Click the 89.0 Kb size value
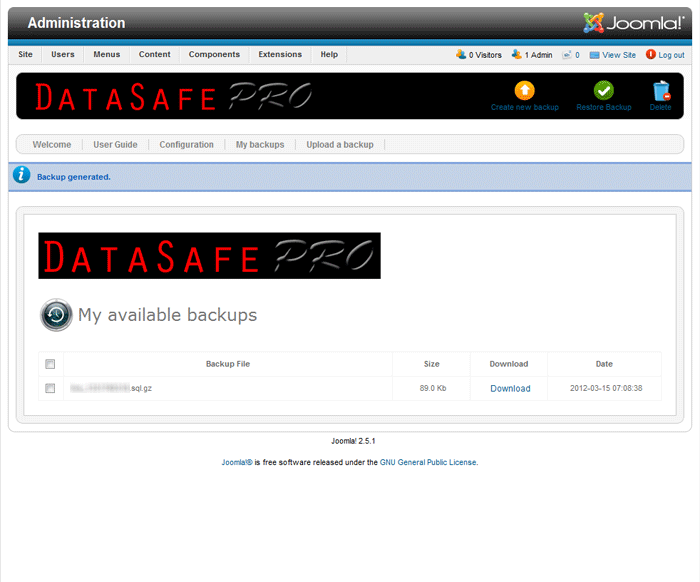Screen dimensions: 700x582 point(433,388)
